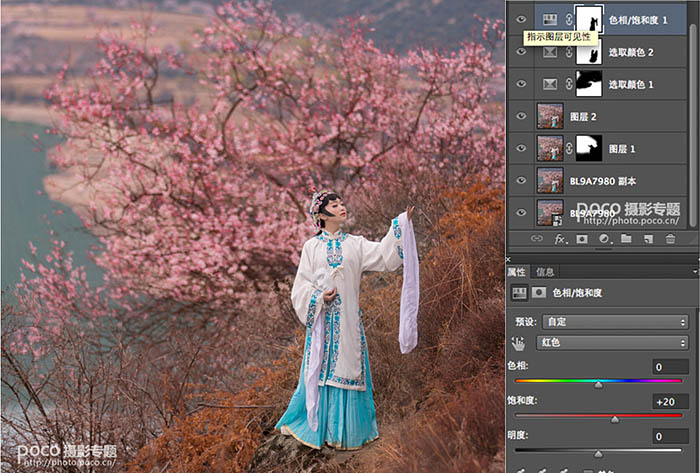Toggle visibility of 选取颜色 2 layer

tap(521, 52)
